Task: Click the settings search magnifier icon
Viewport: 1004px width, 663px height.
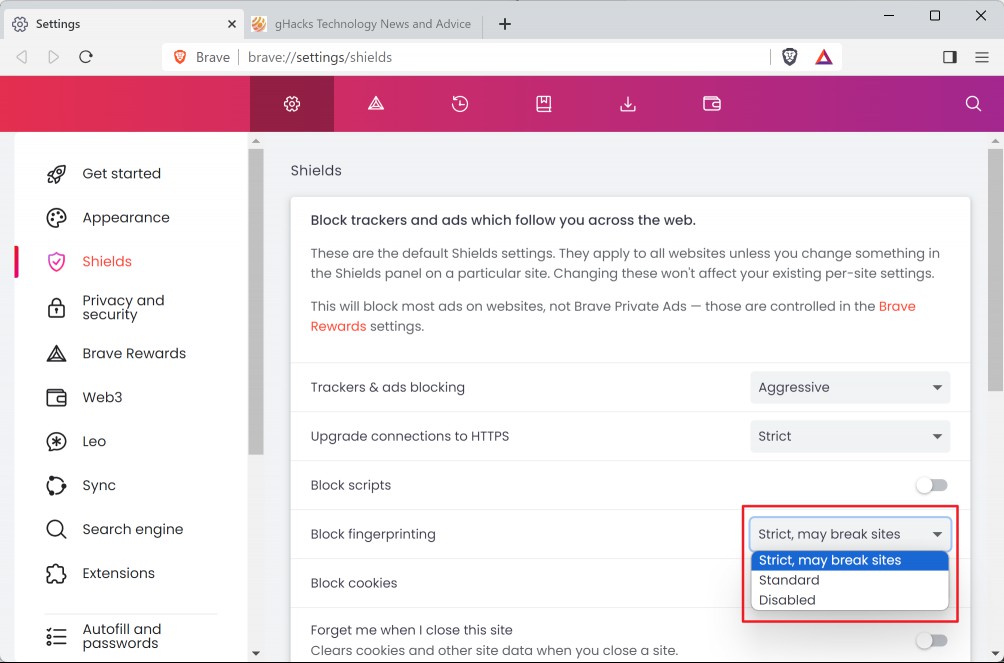Action: pos(973,104)
